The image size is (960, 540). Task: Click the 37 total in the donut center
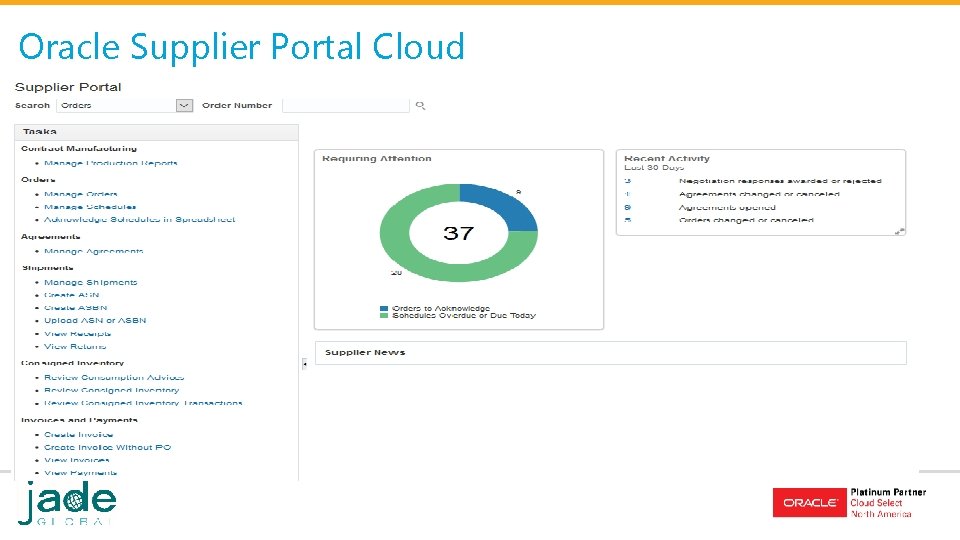(459, 233)
